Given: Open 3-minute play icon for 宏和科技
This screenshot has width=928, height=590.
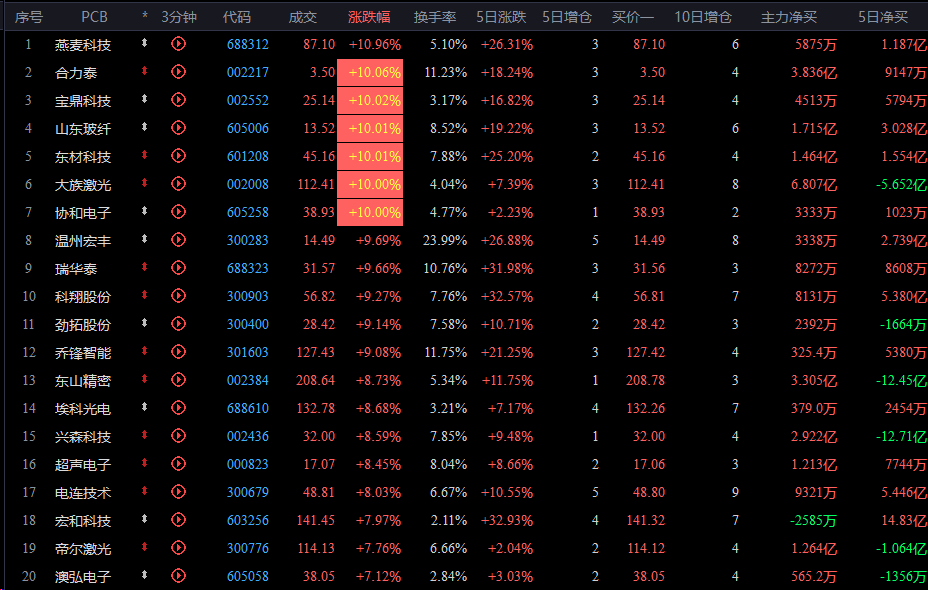Looking at the screenshot, I should [178, 520].
